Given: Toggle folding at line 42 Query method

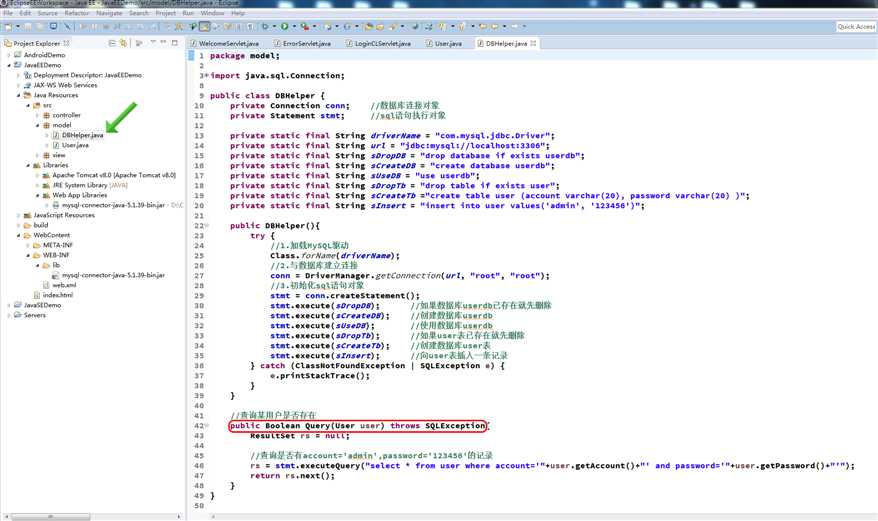Looking at the screenshot, I should [207, 426].
